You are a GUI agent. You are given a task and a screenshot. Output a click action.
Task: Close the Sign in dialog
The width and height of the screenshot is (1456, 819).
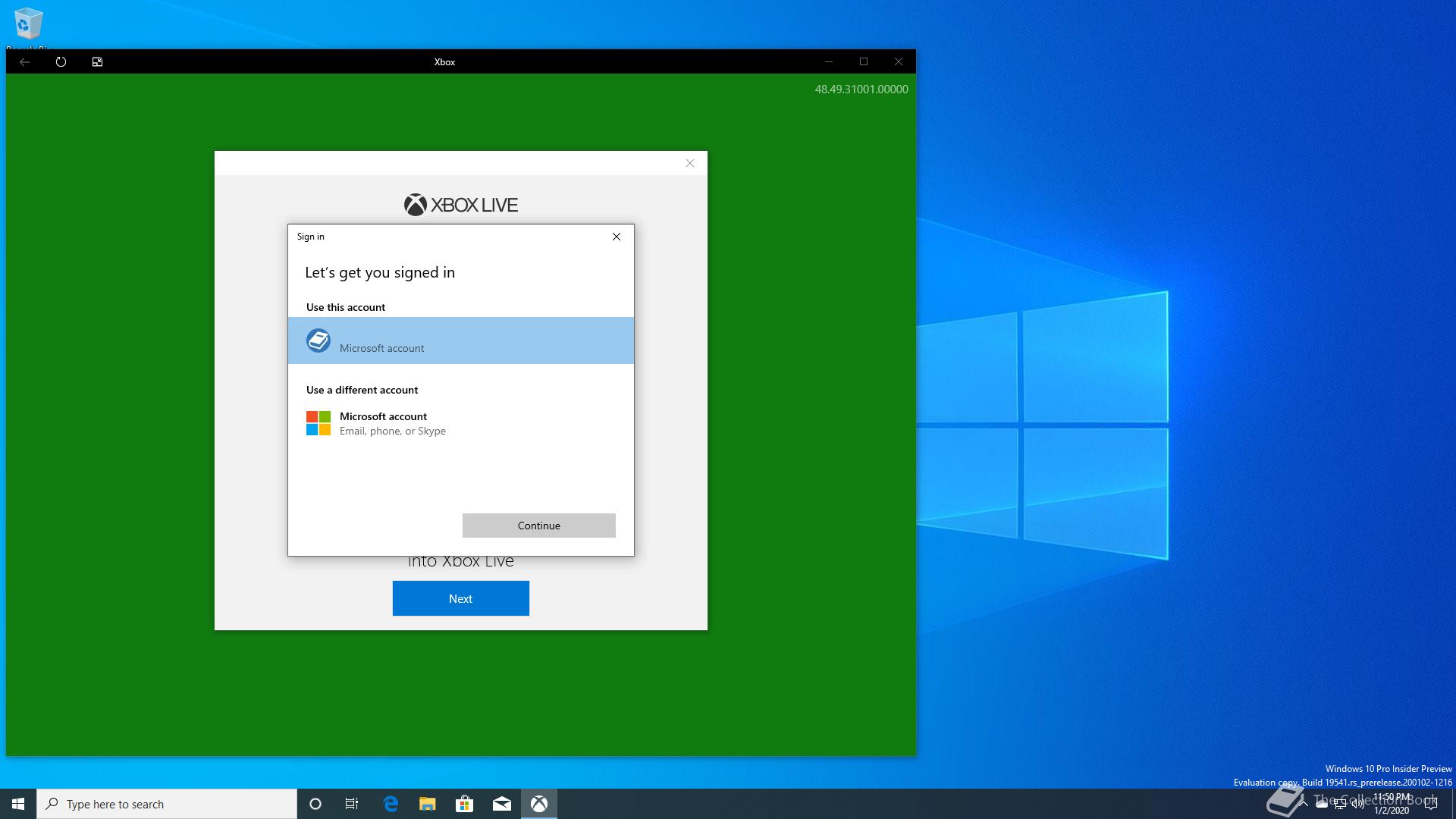[x=617, y=237]
